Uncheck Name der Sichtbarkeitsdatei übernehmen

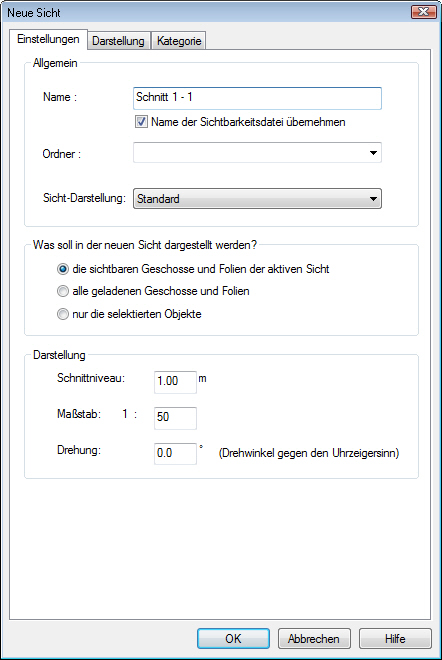[x=141, y=122]
